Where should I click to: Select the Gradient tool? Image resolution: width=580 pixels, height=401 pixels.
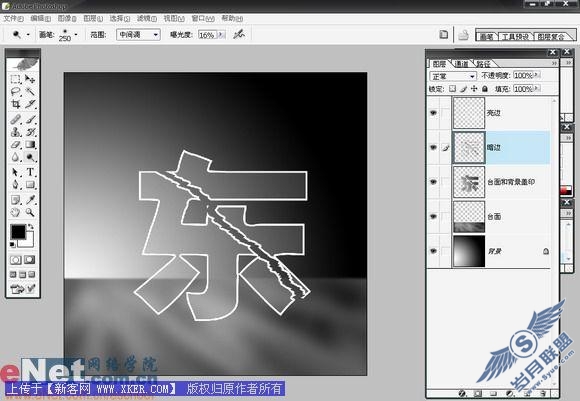[x=30, y=144]
